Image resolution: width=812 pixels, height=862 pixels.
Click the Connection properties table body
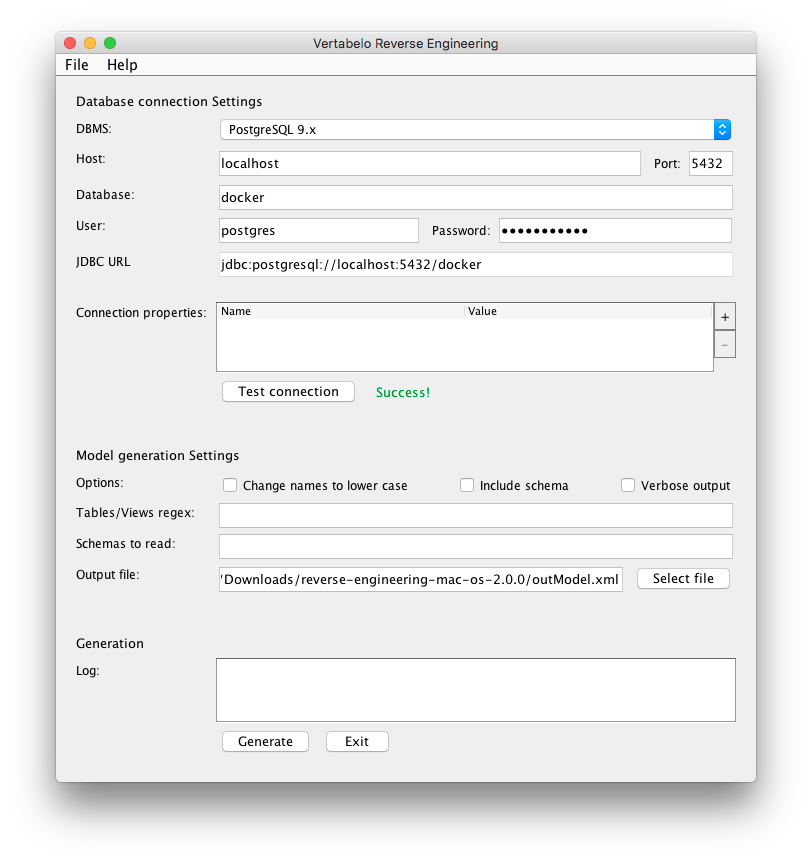465,345
